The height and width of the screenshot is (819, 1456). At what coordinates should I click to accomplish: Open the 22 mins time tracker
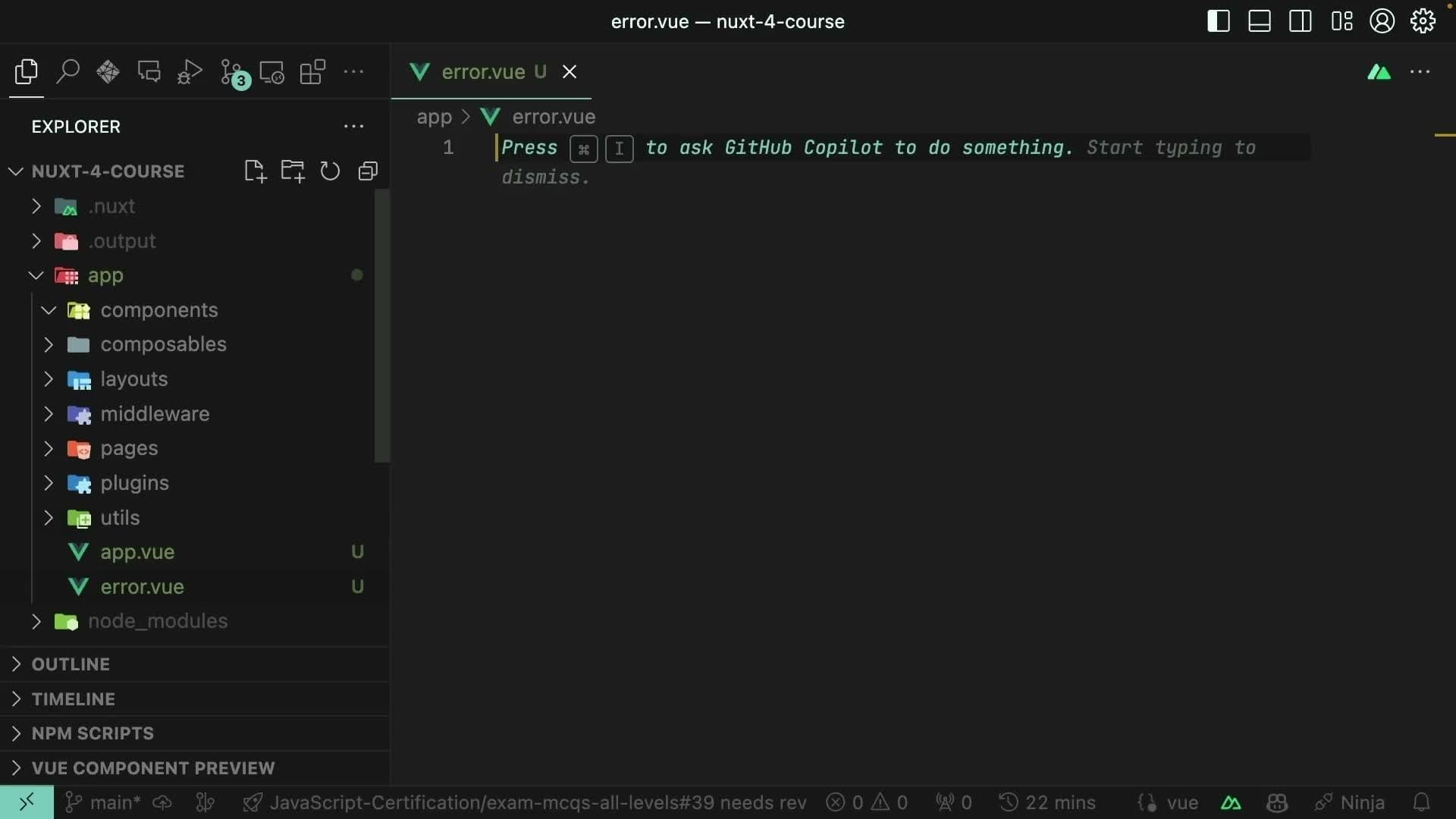[x=1047, y=802]
